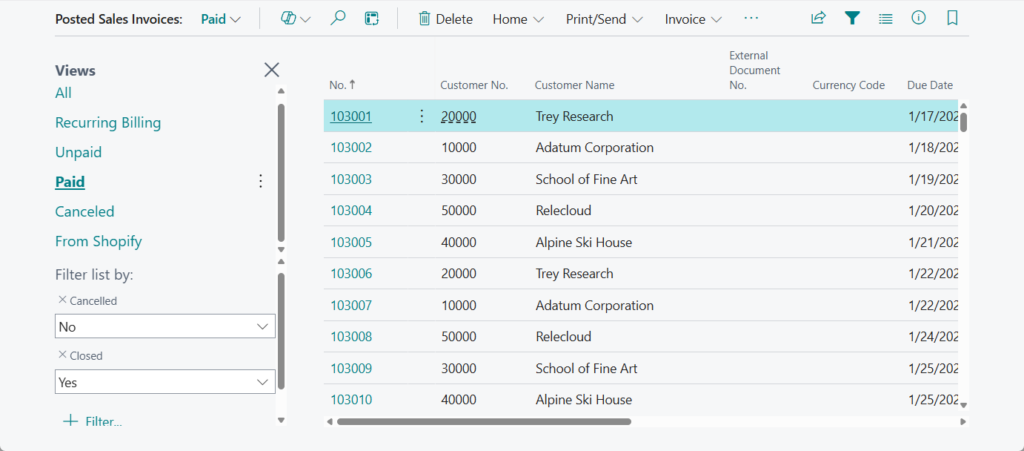Remove the Cancelled filter using its X
1024x451 pixels.
pos(62,300)
